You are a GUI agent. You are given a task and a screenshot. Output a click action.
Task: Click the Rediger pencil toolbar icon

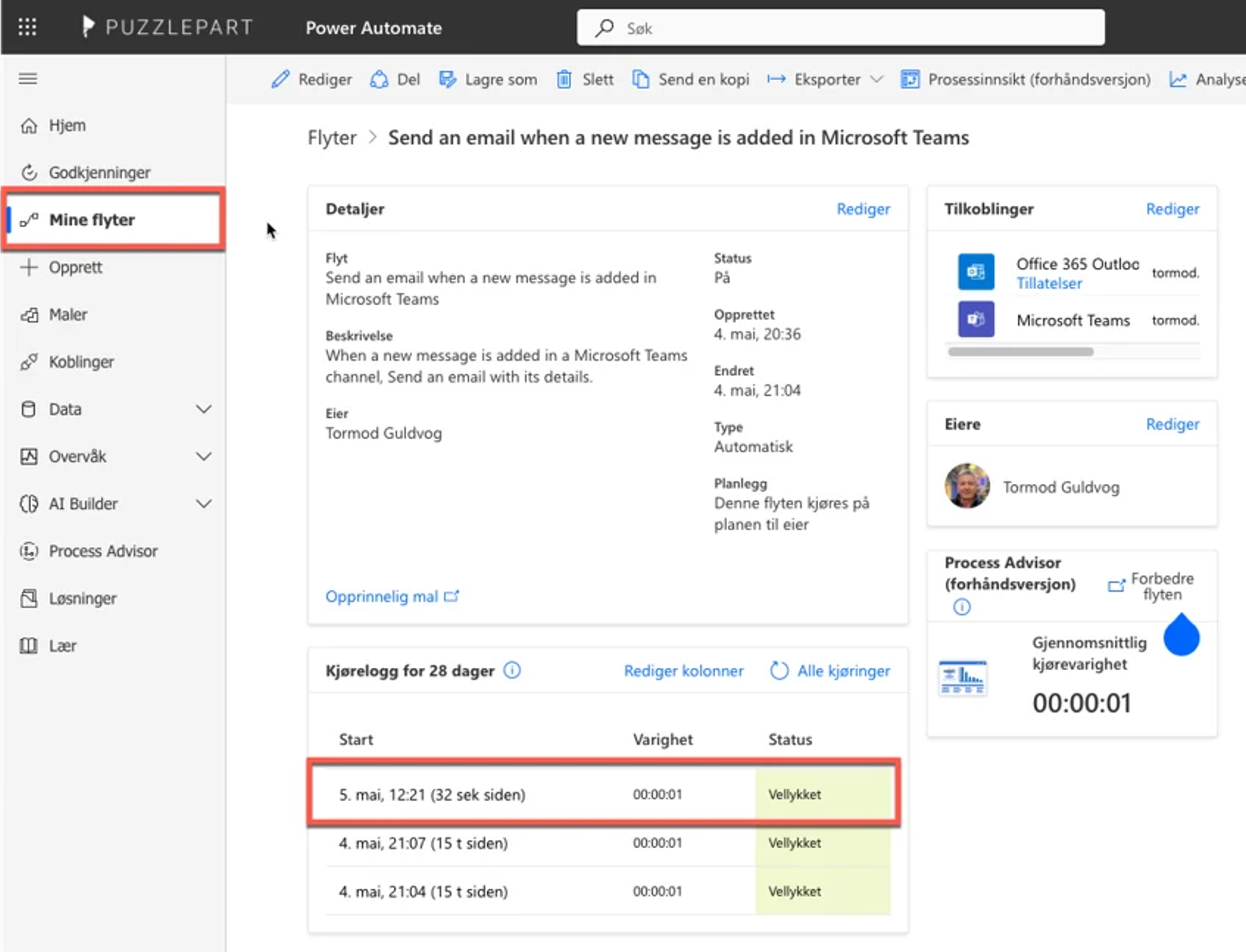tap(280, 79)
